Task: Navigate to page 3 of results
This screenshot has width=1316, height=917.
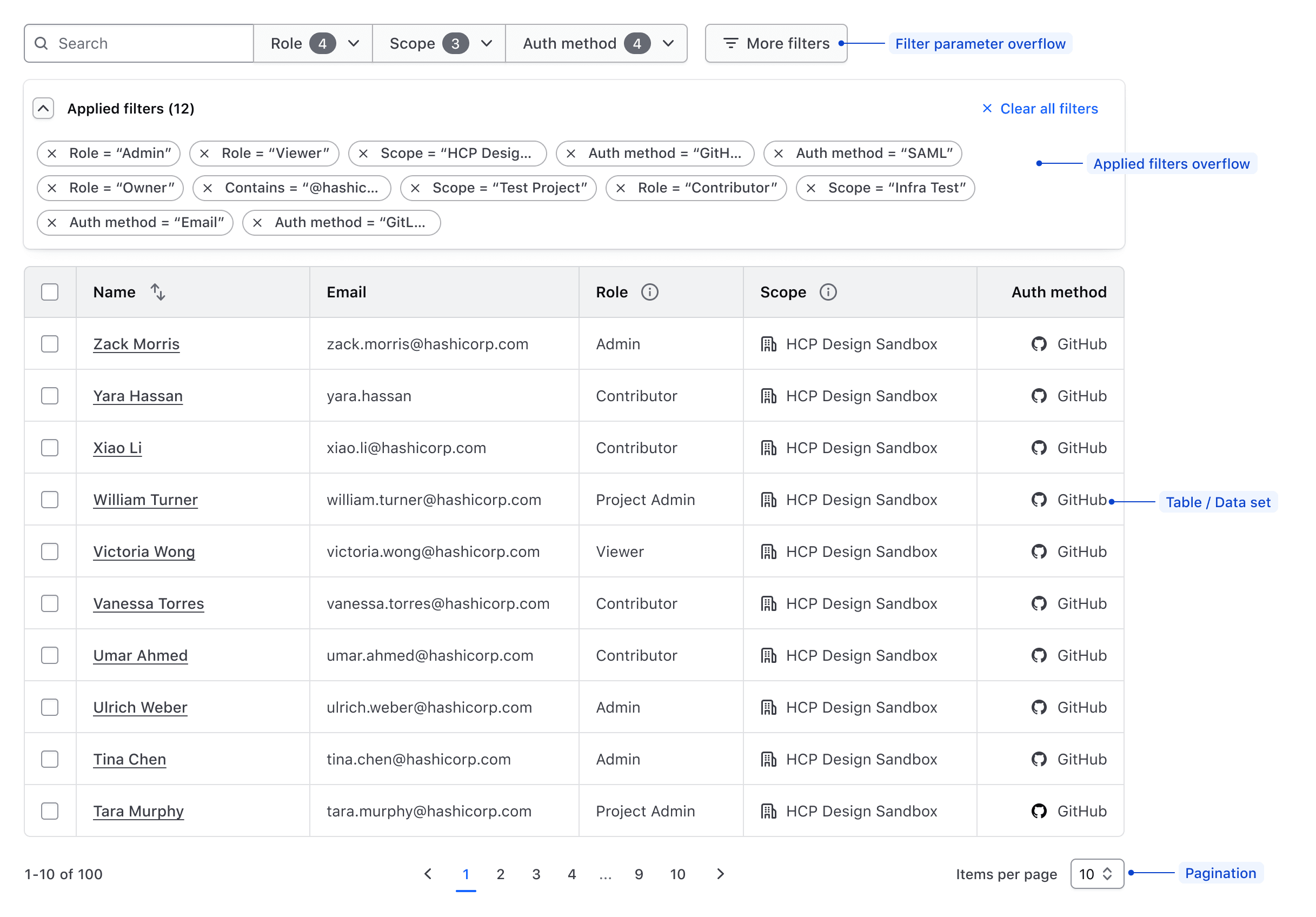Action: [536, 874]
